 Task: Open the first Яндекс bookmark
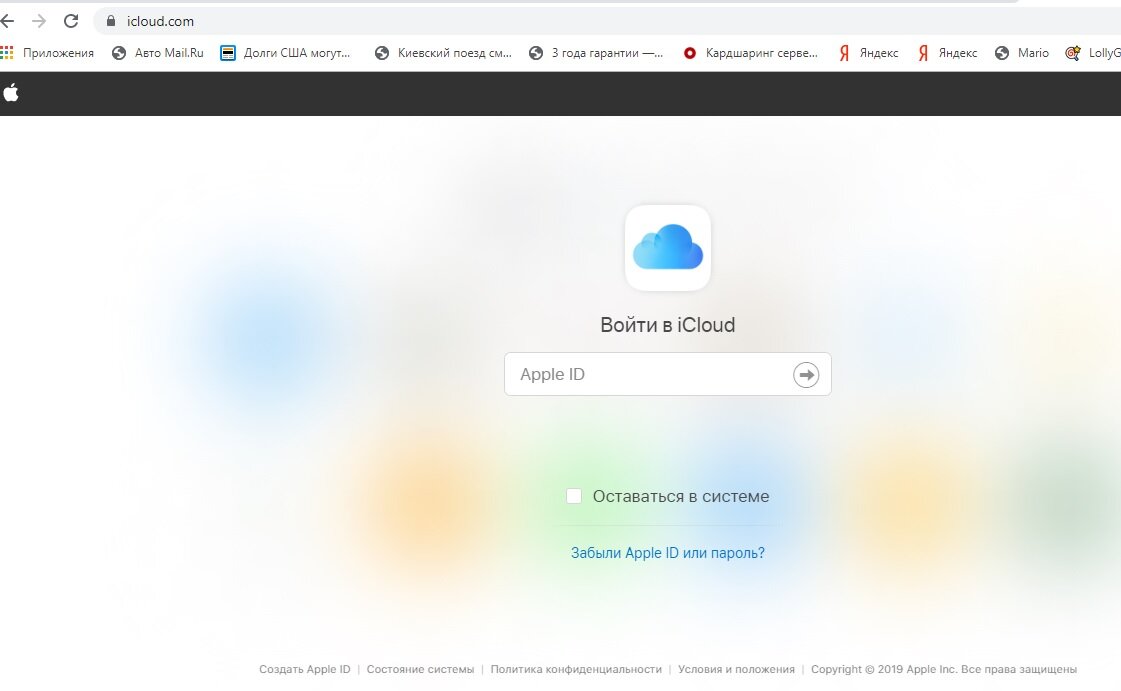869,53
